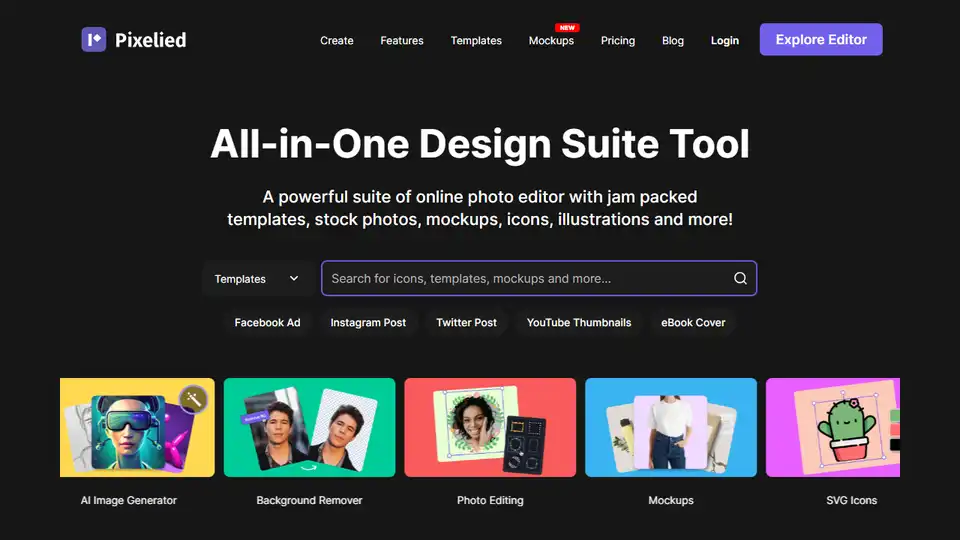The height and width of the screenshot is (540, 960).
Task: Click the search magnifier icon
Action: tap(740, 279)
